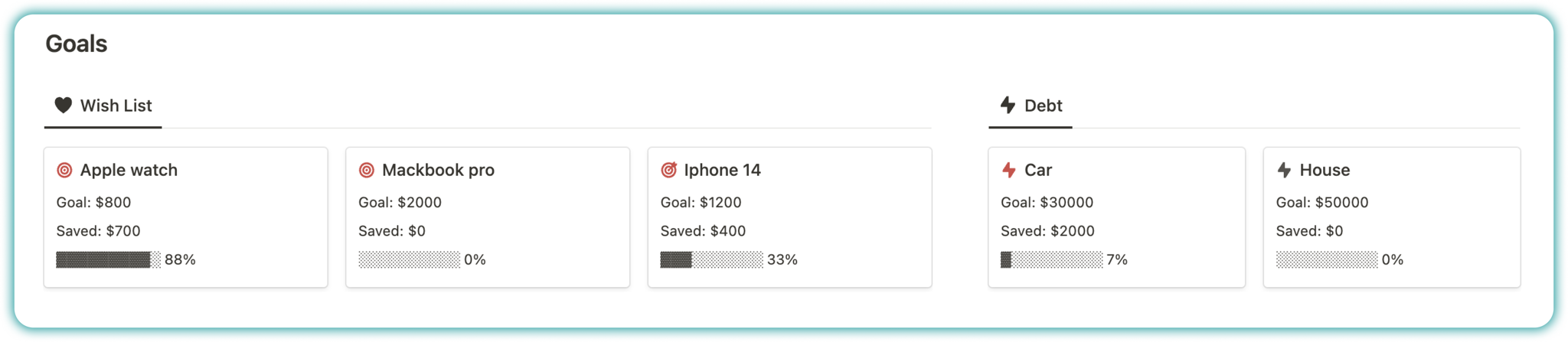Click the Goals section heading
The image size is (1568, 342).
pos(77,44)
